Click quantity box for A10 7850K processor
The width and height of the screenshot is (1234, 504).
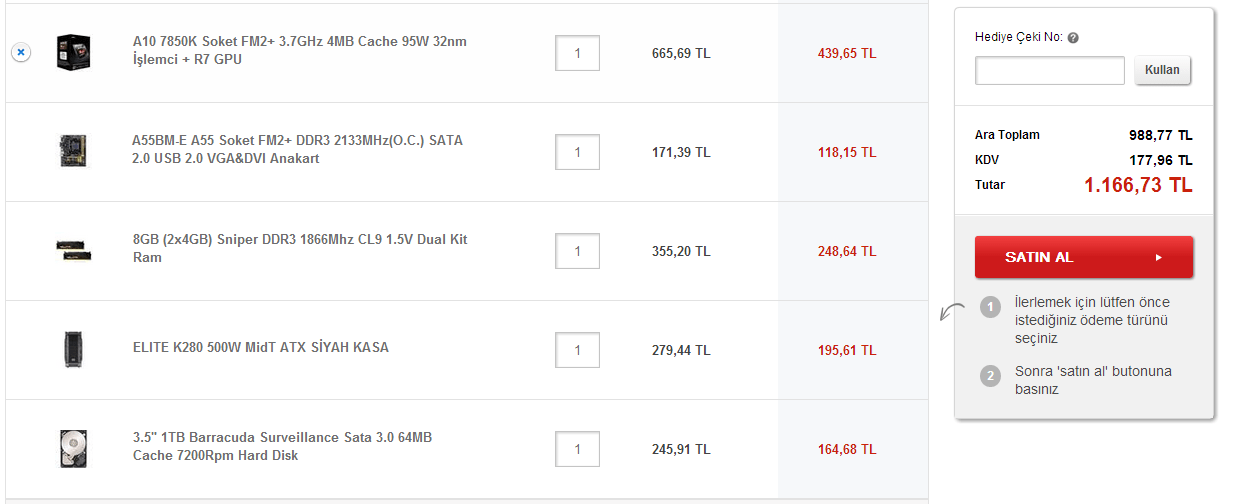[x=577, y=53]
